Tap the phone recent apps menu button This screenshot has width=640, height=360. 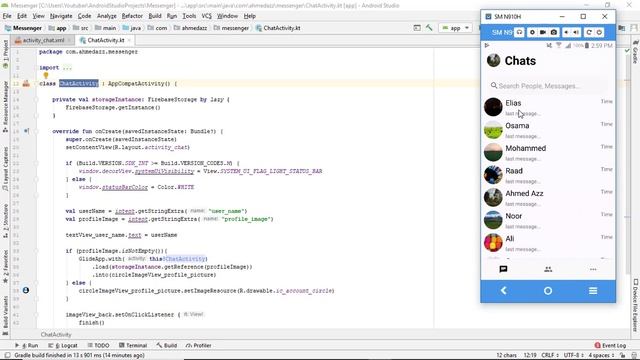coord(593,291)
